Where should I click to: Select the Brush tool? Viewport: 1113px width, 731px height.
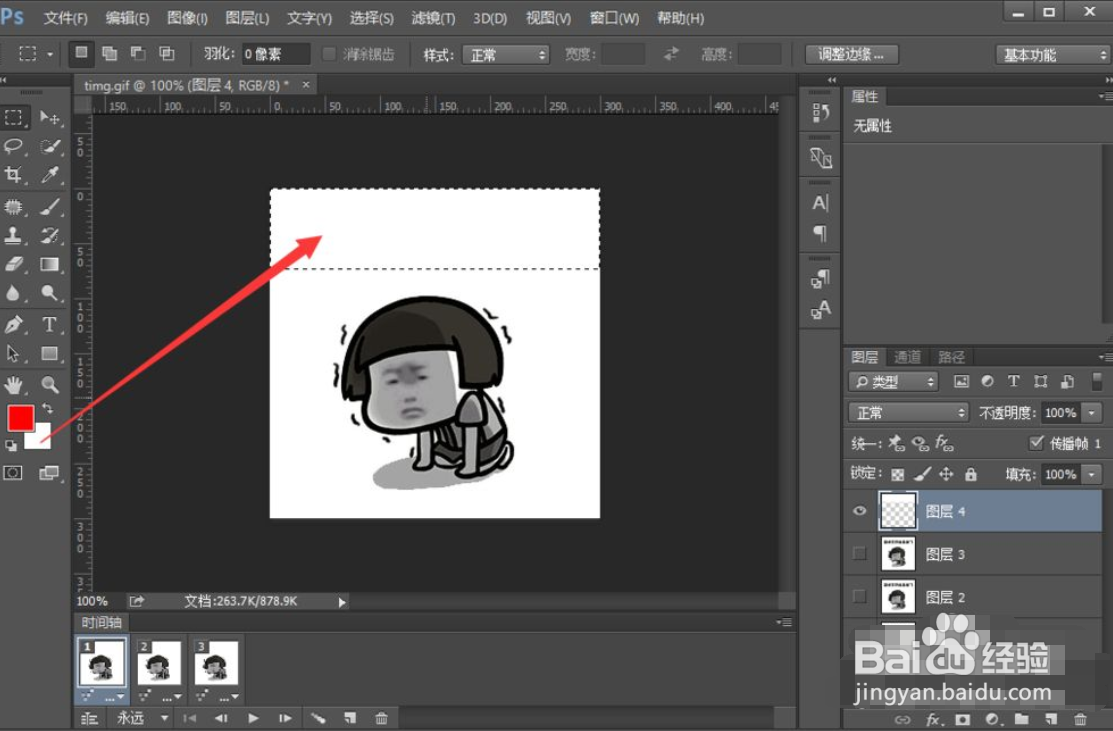click(x=49, y=207)
